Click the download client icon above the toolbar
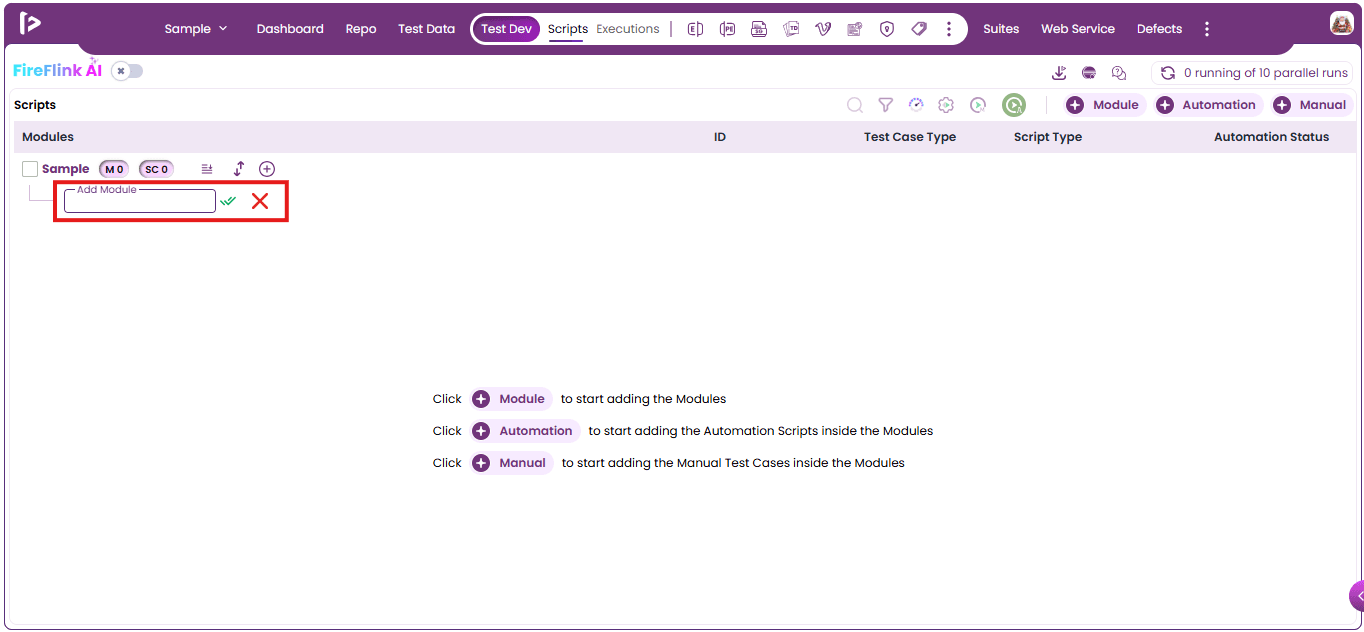This screenshot has height=632, width=1364. click(x=1059, y=73)
